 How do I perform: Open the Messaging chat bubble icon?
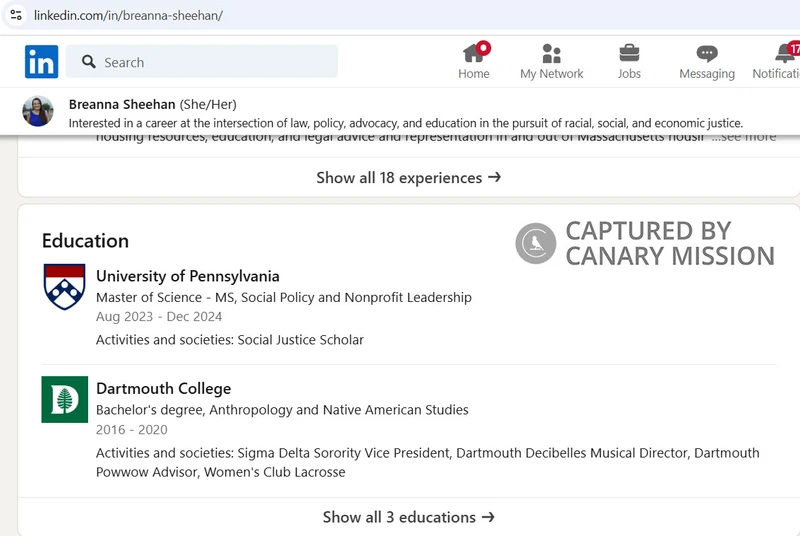point(707,53)
